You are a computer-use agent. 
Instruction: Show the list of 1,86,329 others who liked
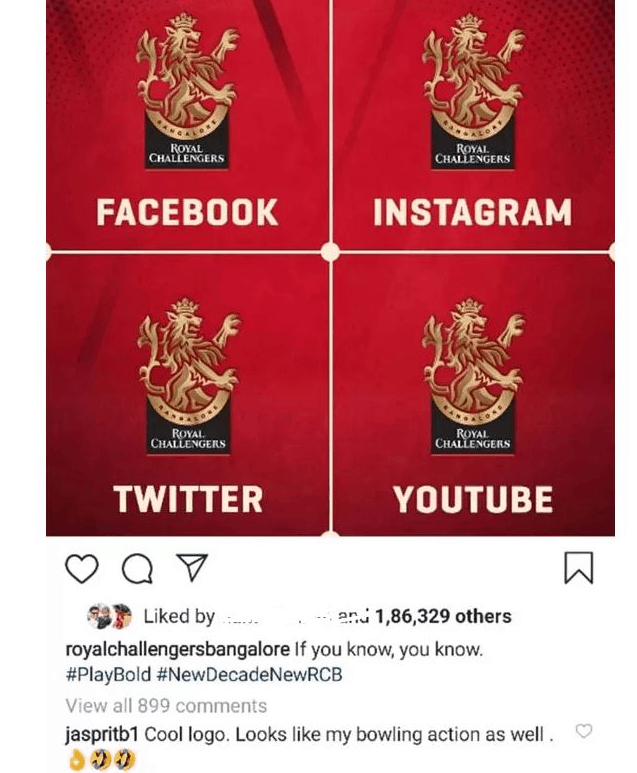point(444,616)
